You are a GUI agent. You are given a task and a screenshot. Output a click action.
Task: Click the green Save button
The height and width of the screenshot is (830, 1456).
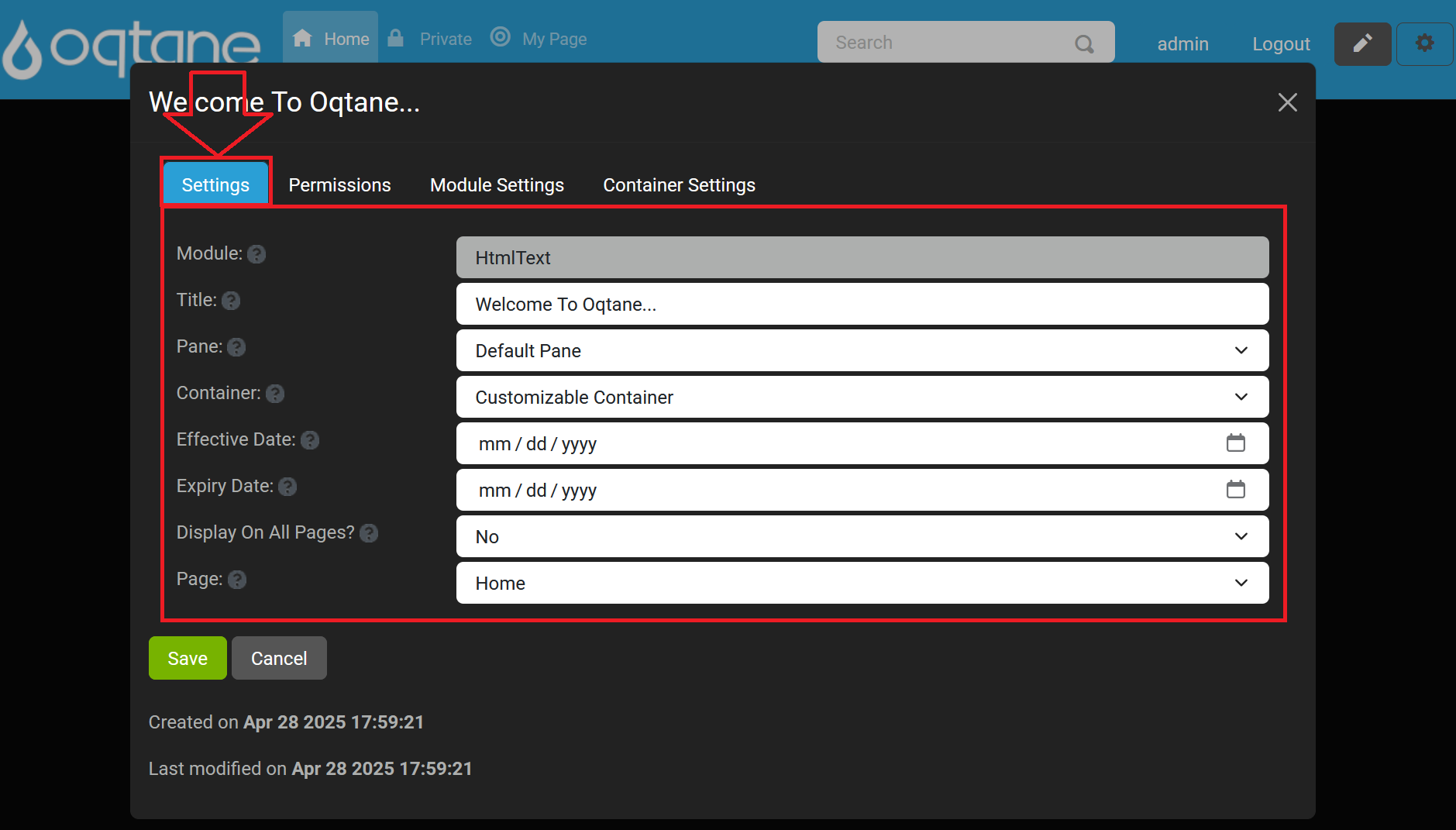[x=188, y=658]
